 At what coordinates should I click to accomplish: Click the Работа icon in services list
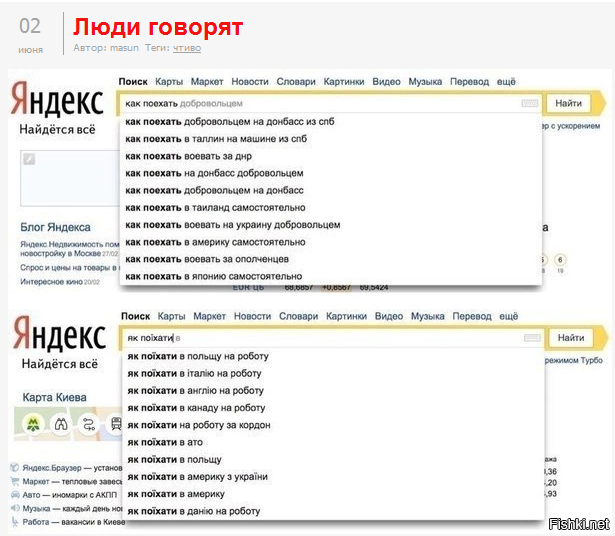[15, 522]
